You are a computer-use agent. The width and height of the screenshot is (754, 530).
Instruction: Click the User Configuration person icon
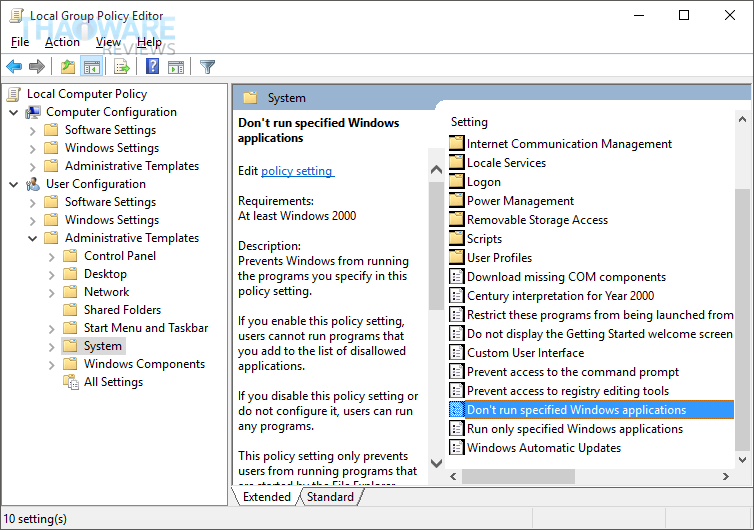(x=33, y=184)
